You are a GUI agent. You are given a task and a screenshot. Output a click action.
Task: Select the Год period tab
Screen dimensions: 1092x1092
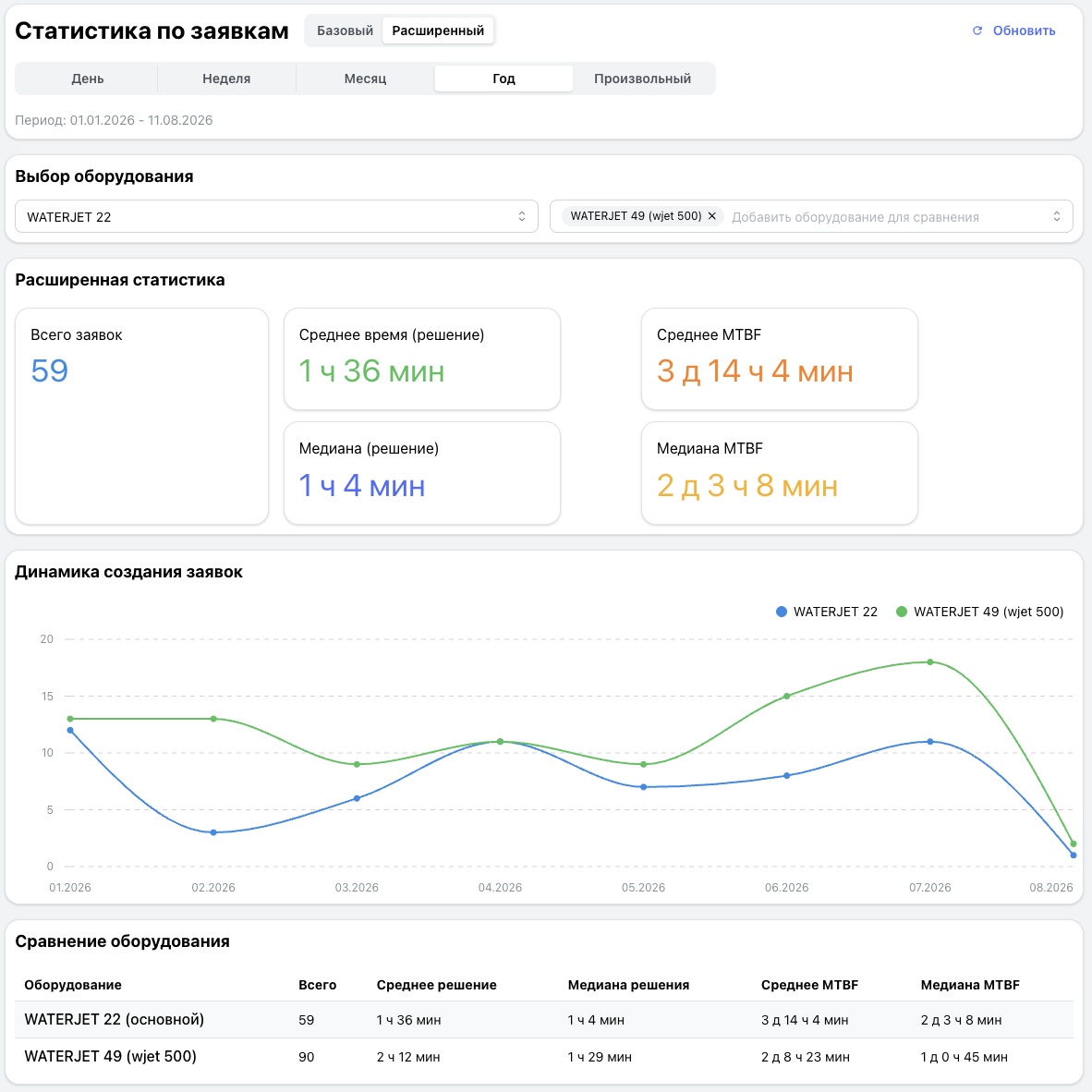(504, 79)
